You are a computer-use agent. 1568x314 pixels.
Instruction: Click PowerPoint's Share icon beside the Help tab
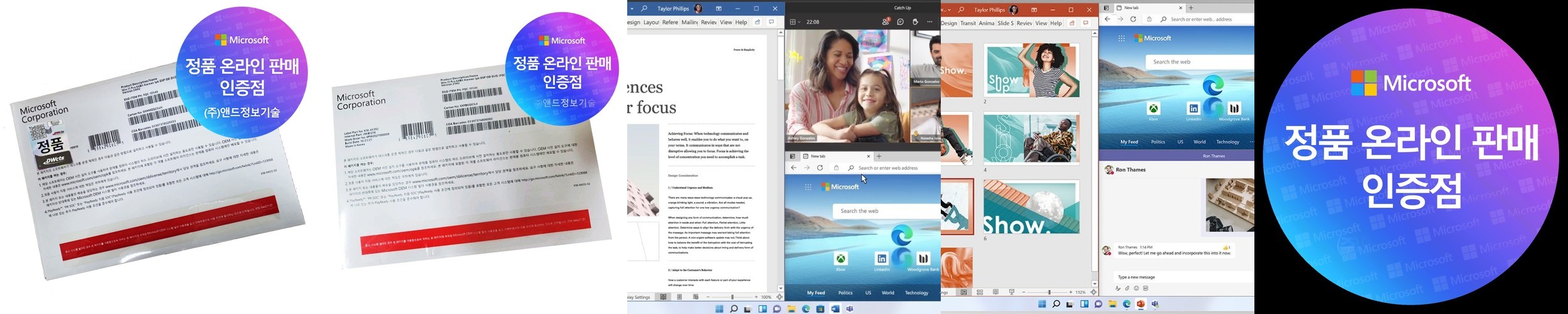[1072, 23]
